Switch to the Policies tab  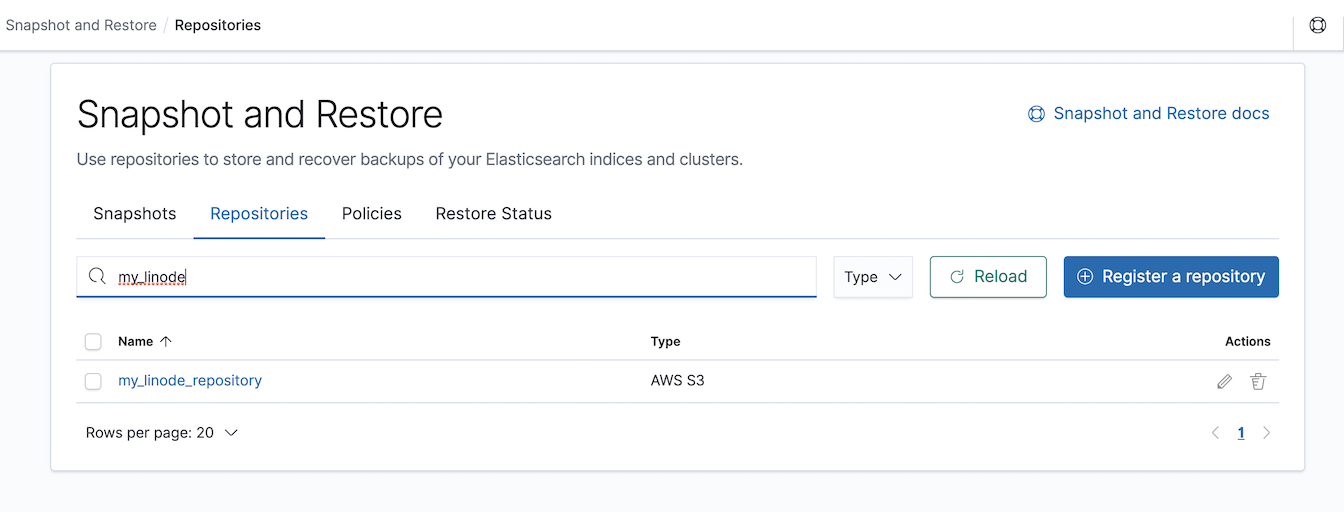[x=372, y=214]
